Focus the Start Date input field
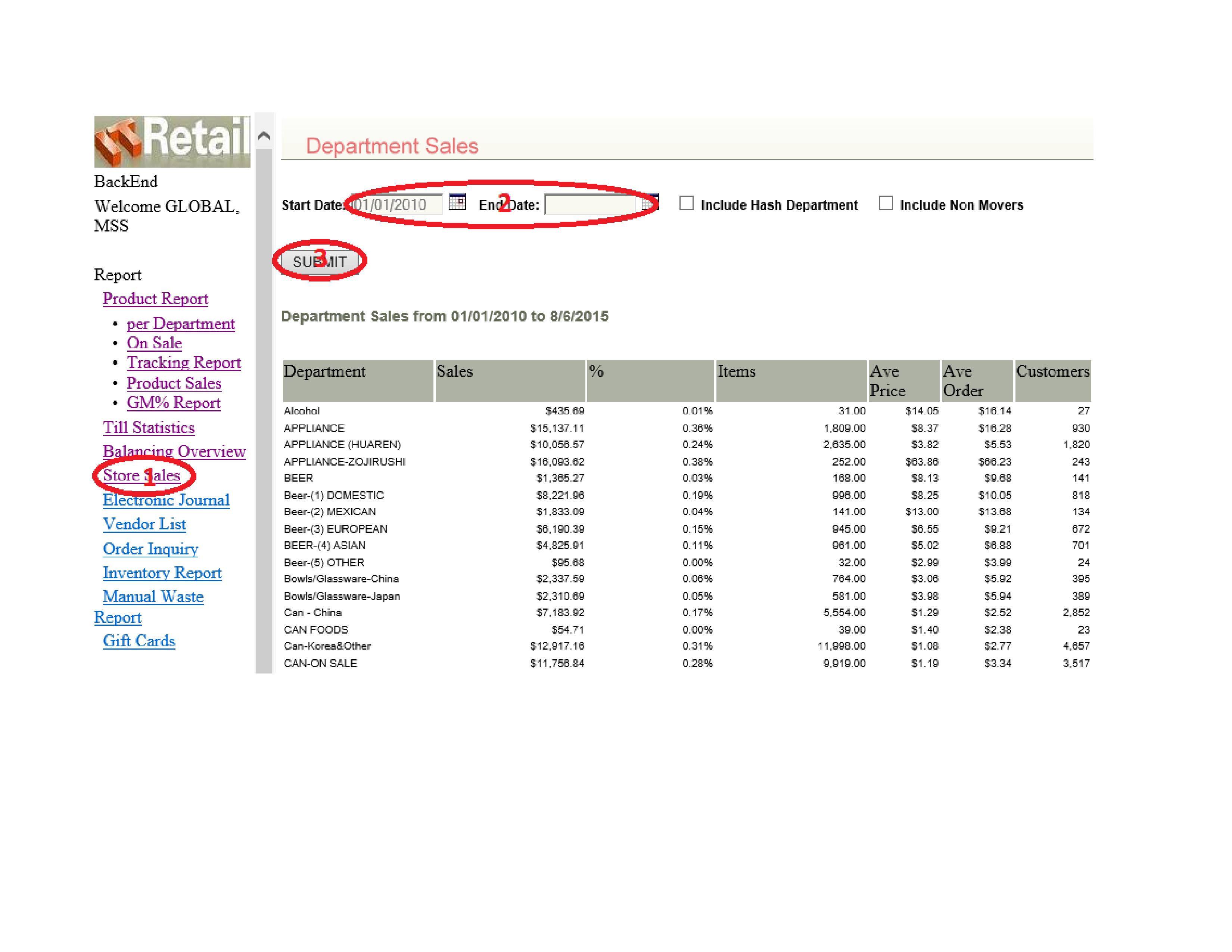Viewport: 1232px width, 952px height. [397, 205]
